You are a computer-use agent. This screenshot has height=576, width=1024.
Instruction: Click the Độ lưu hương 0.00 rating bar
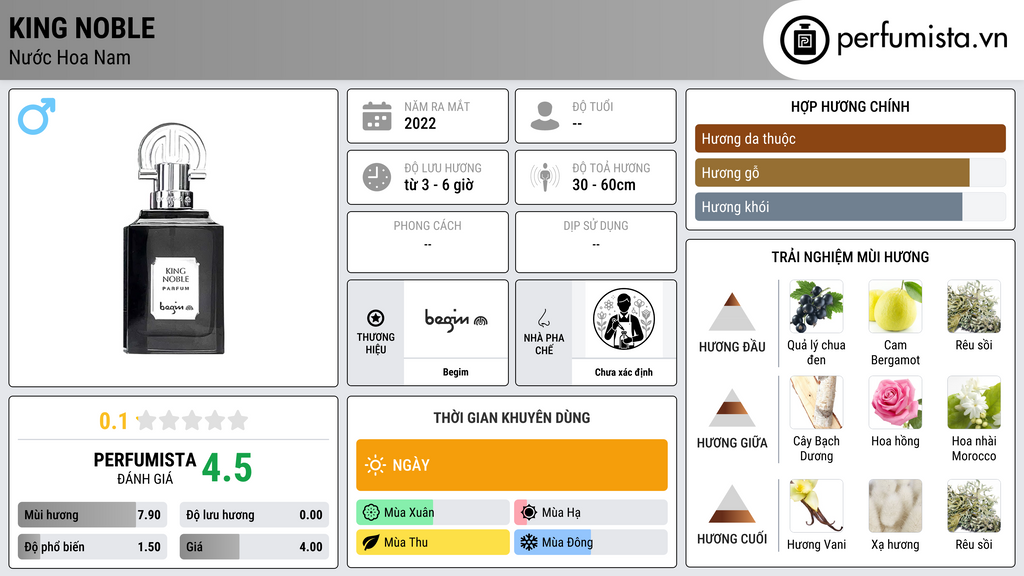(254, 515)
